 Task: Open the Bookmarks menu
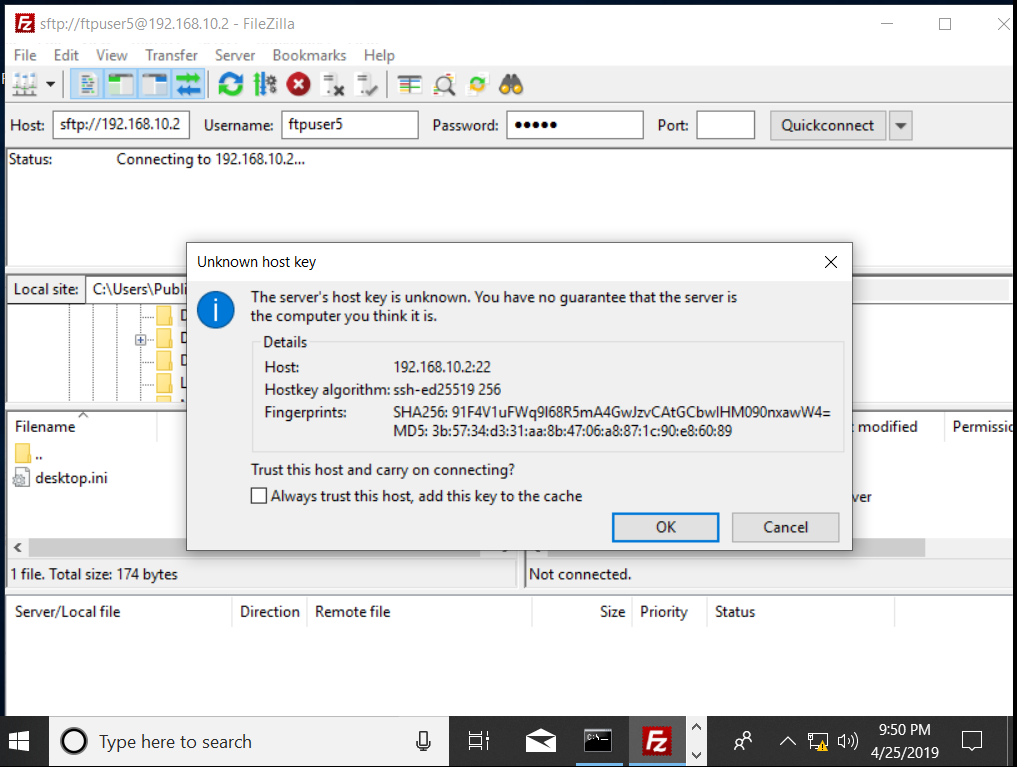[x=309, y=55]
